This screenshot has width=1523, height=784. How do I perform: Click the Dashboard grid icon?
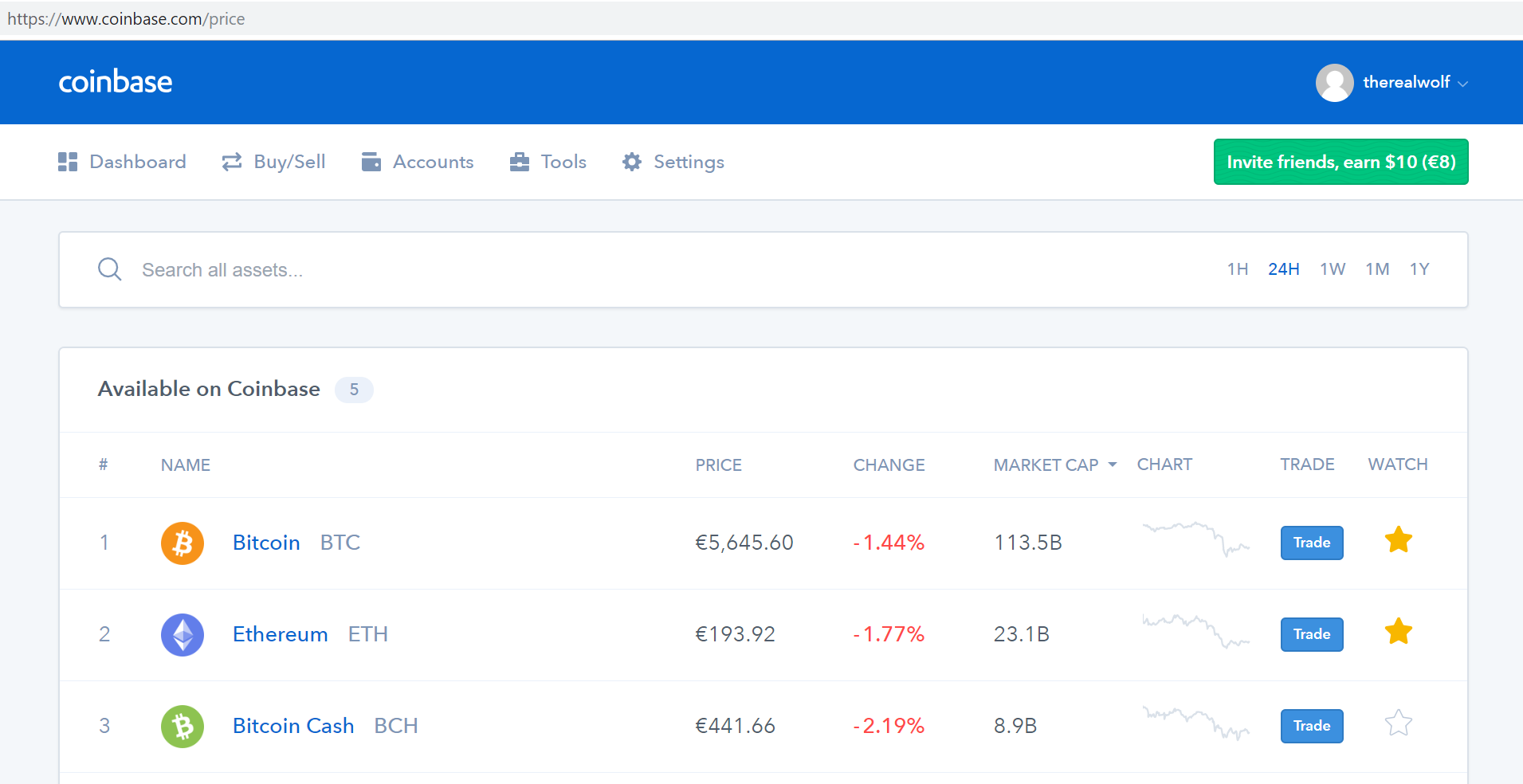68,162
